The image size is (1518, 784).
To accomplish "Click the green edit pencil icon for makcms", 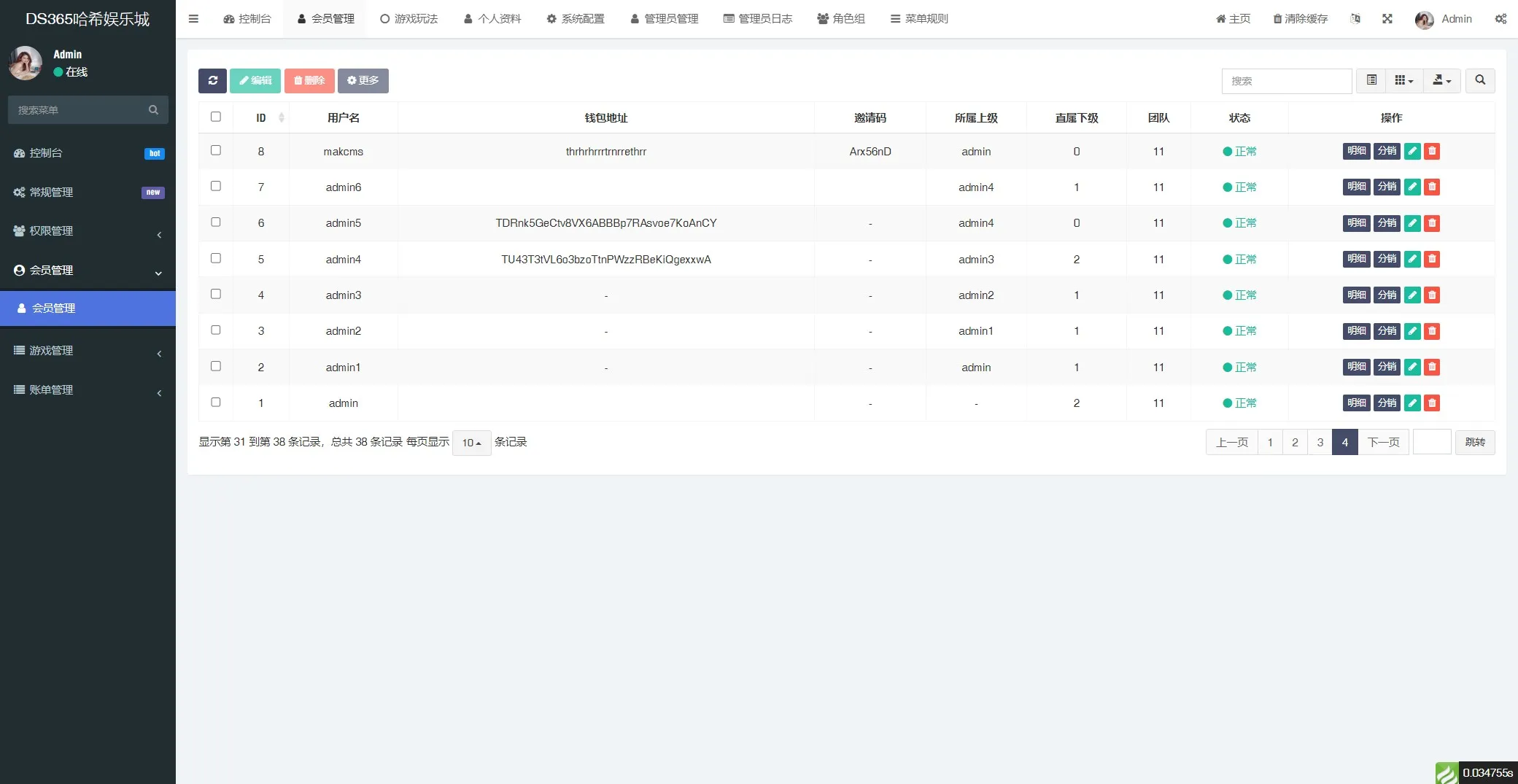I will 1412,151.
